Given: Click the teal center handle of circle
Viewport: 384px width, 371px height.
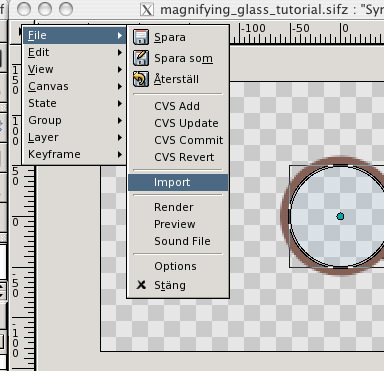Looking at the screenshot, I should pyautogui.click(x=340, y=216).
